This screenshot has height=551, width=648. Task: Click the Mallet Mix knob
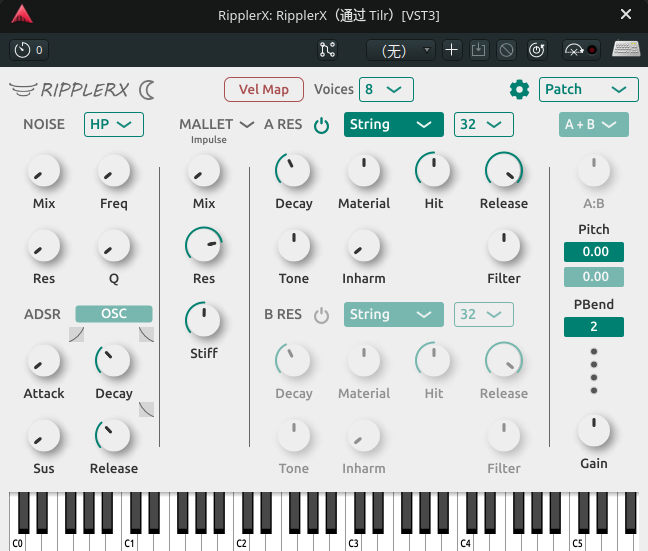click(x=204, y=171)
